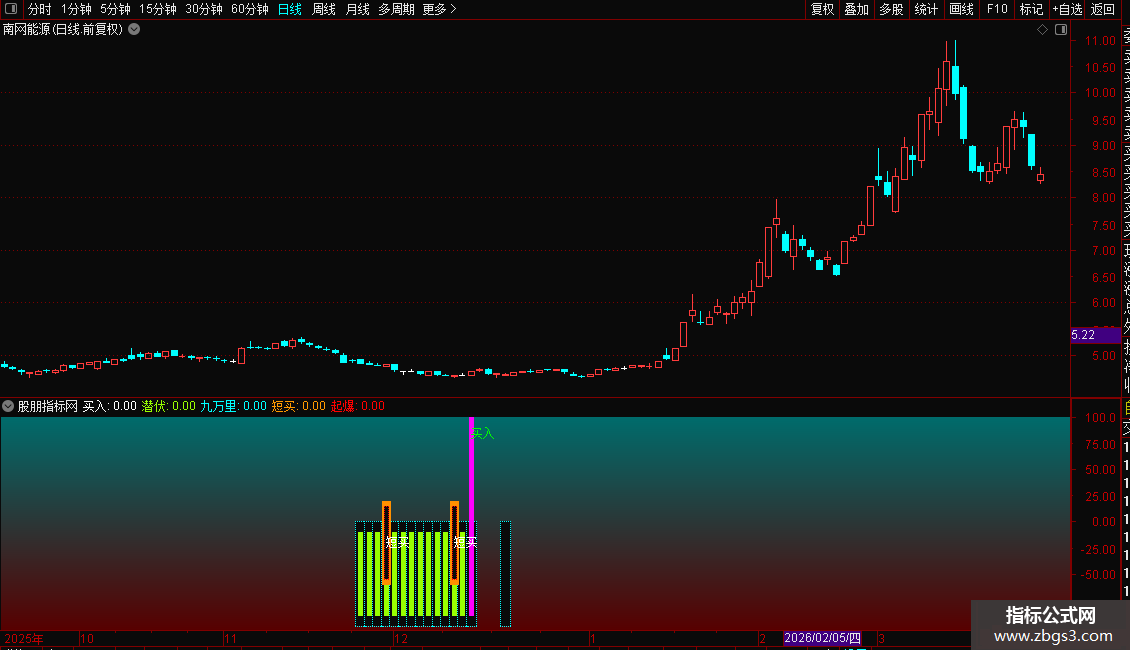Screen dimensions: 1130x650
Task: Select the 1分钟 period
Action: click(x=76, y=9)
